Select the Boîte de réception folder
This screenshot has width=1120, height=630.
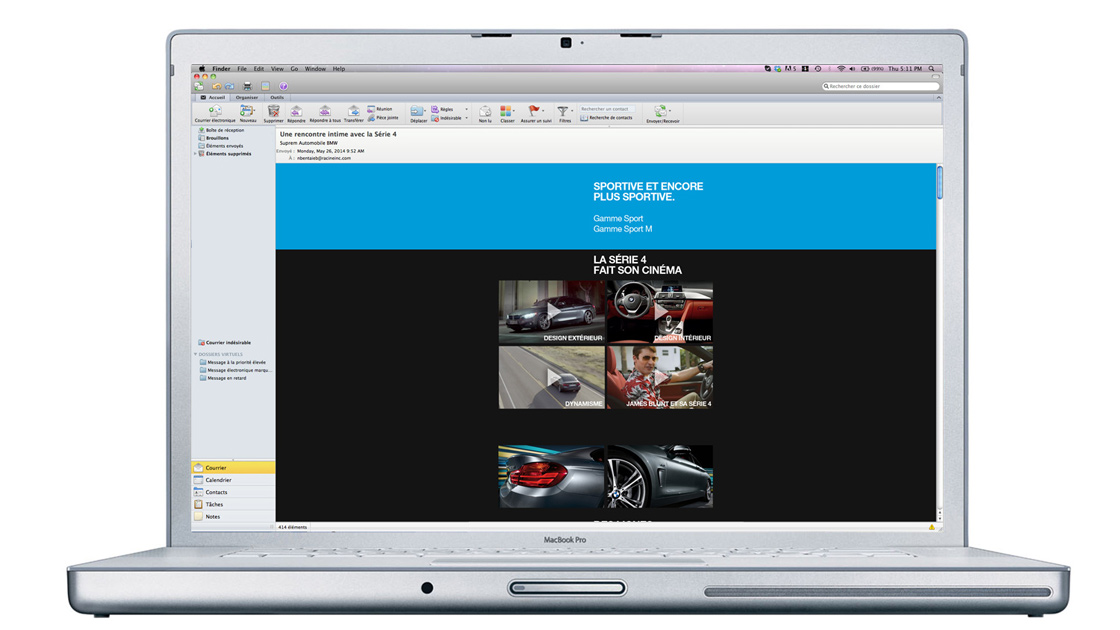pyautogui.click(x=224, y=130)
